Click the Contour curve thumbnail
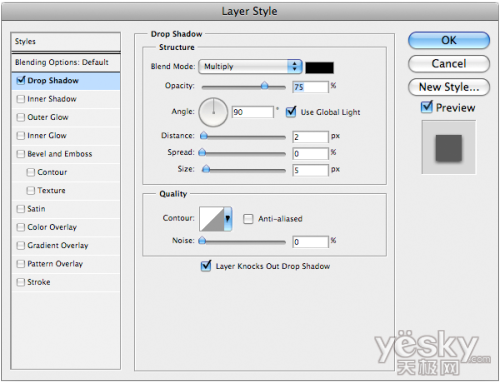 coord(212,219)
